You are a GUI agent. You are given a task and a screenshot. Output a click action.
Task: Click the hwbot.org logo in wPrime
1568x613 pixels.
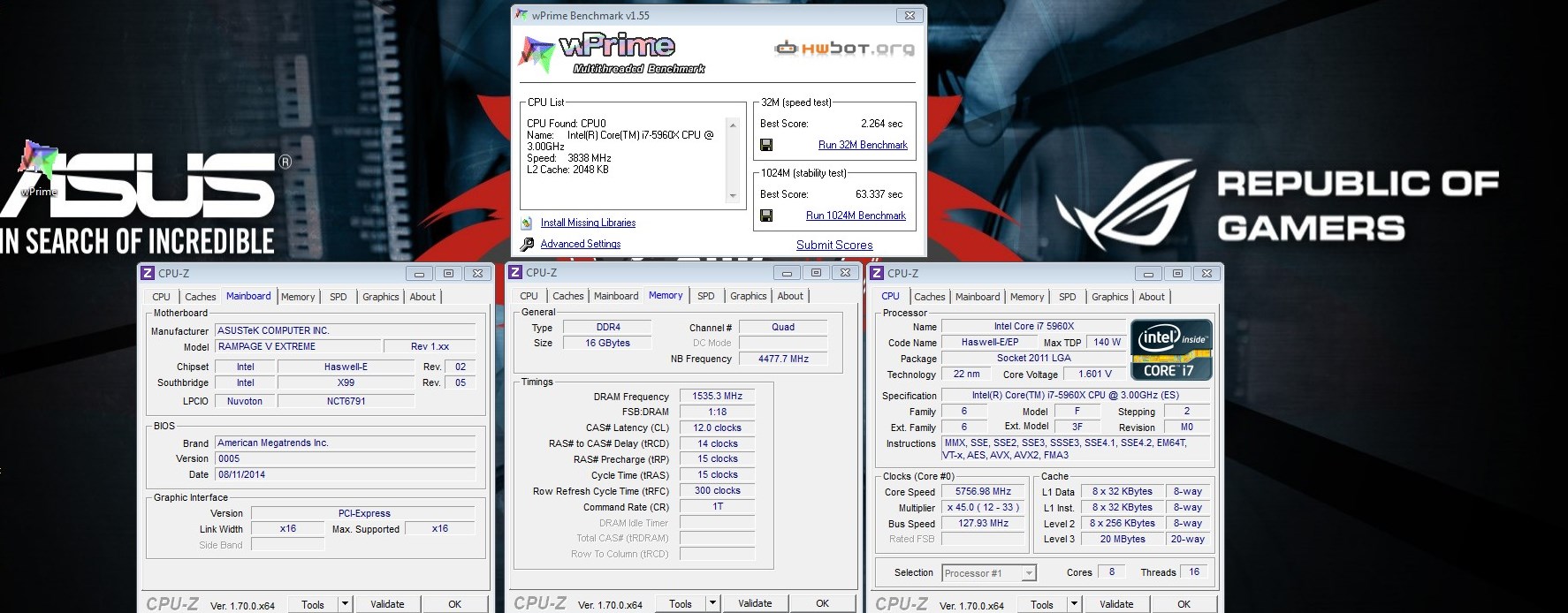click(x=844, y=48)
